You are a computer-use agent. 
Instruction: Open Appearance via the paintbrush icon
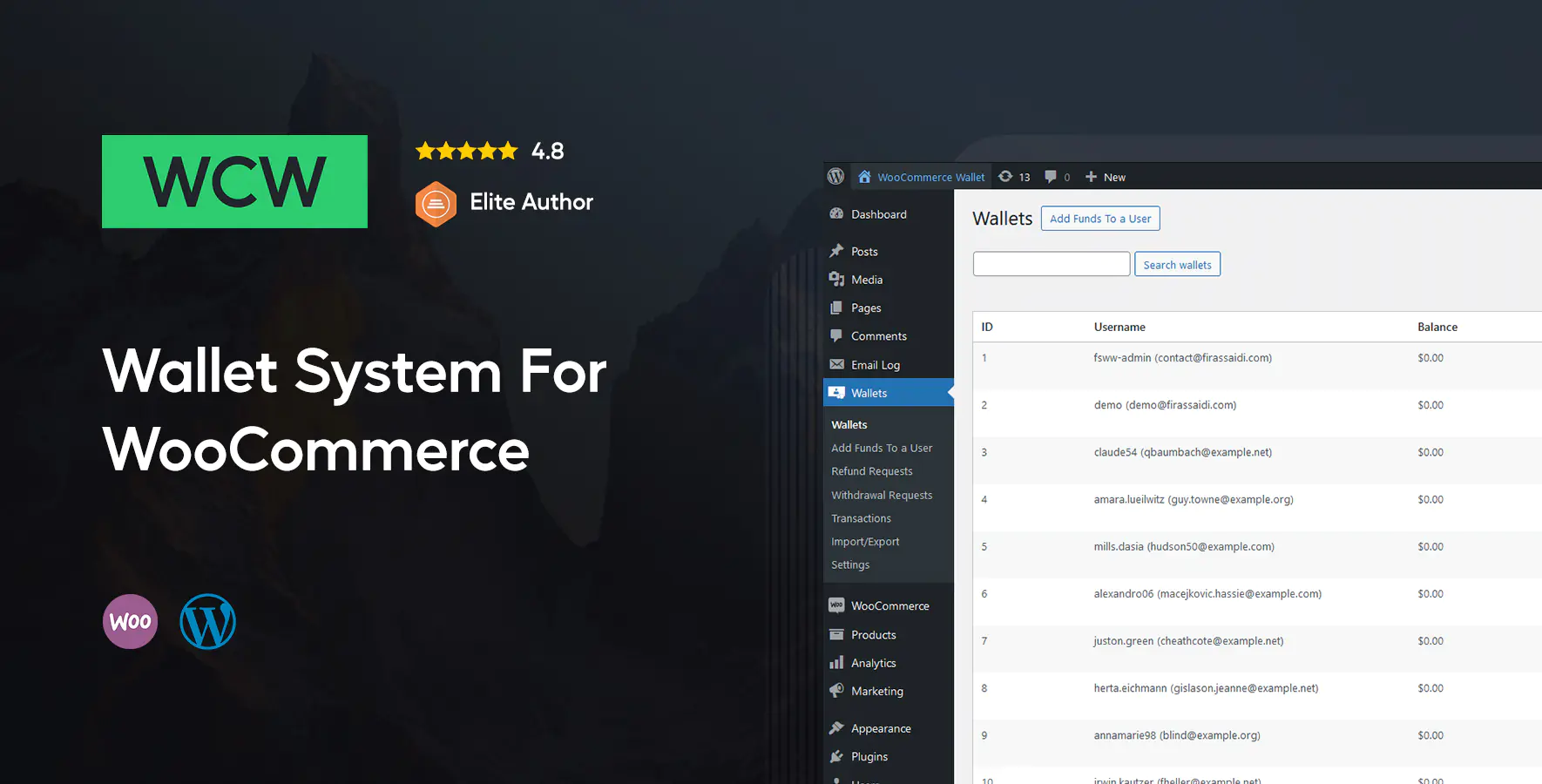(x=836, y=727)
